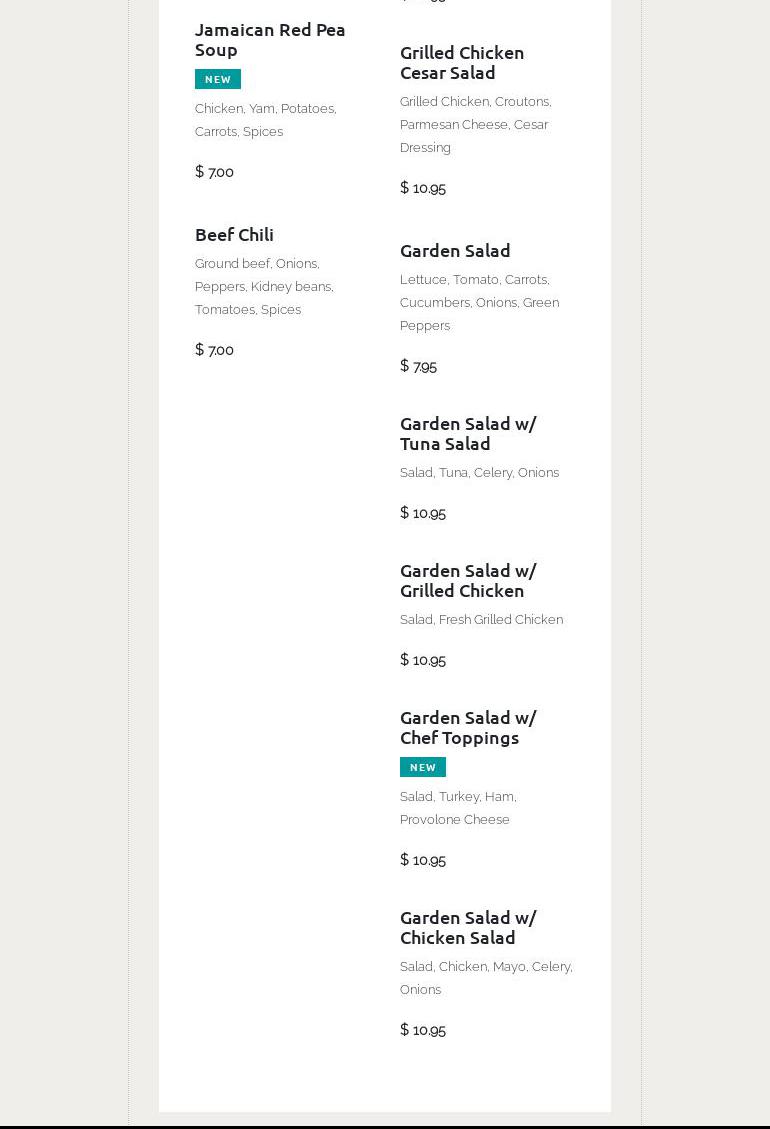
Task: Click the Cesar Salad $ 10.95 price
Action: pos(422,188)
